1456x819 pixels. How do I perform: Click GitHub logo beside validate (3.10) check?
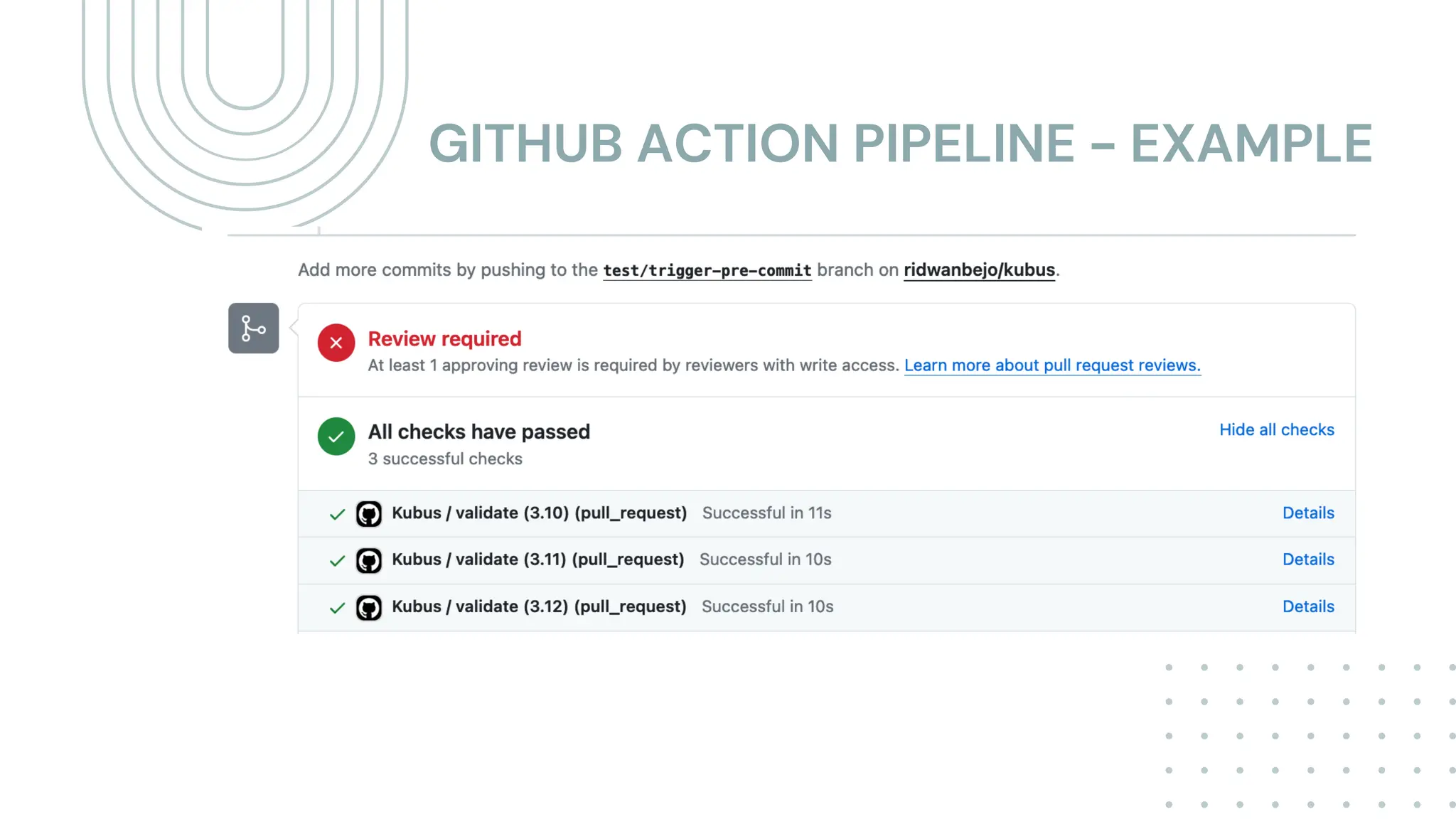(x=369, y=513)
